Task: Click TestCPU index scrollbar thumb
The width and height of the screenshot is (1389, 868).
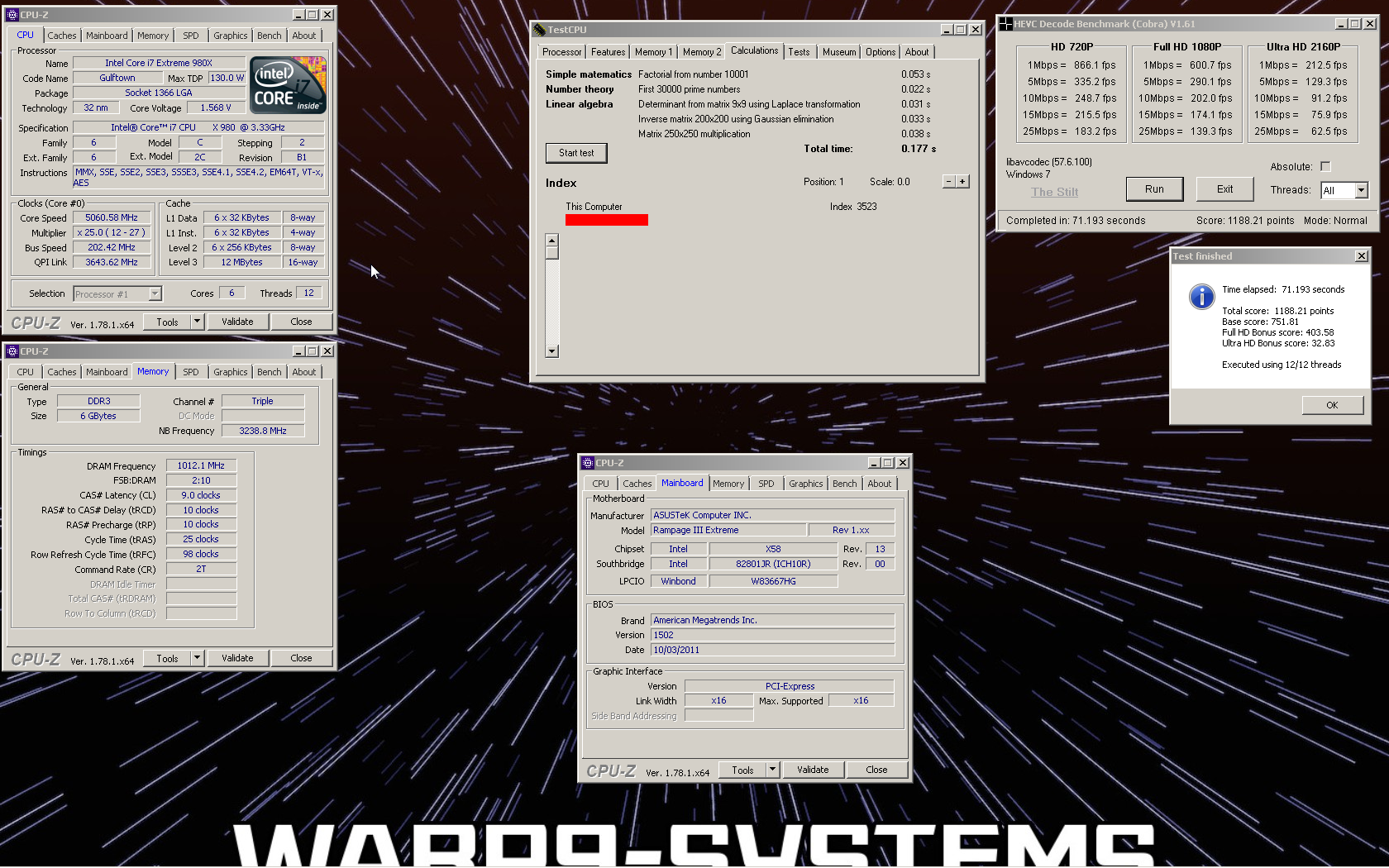Action: click(552, 253)
